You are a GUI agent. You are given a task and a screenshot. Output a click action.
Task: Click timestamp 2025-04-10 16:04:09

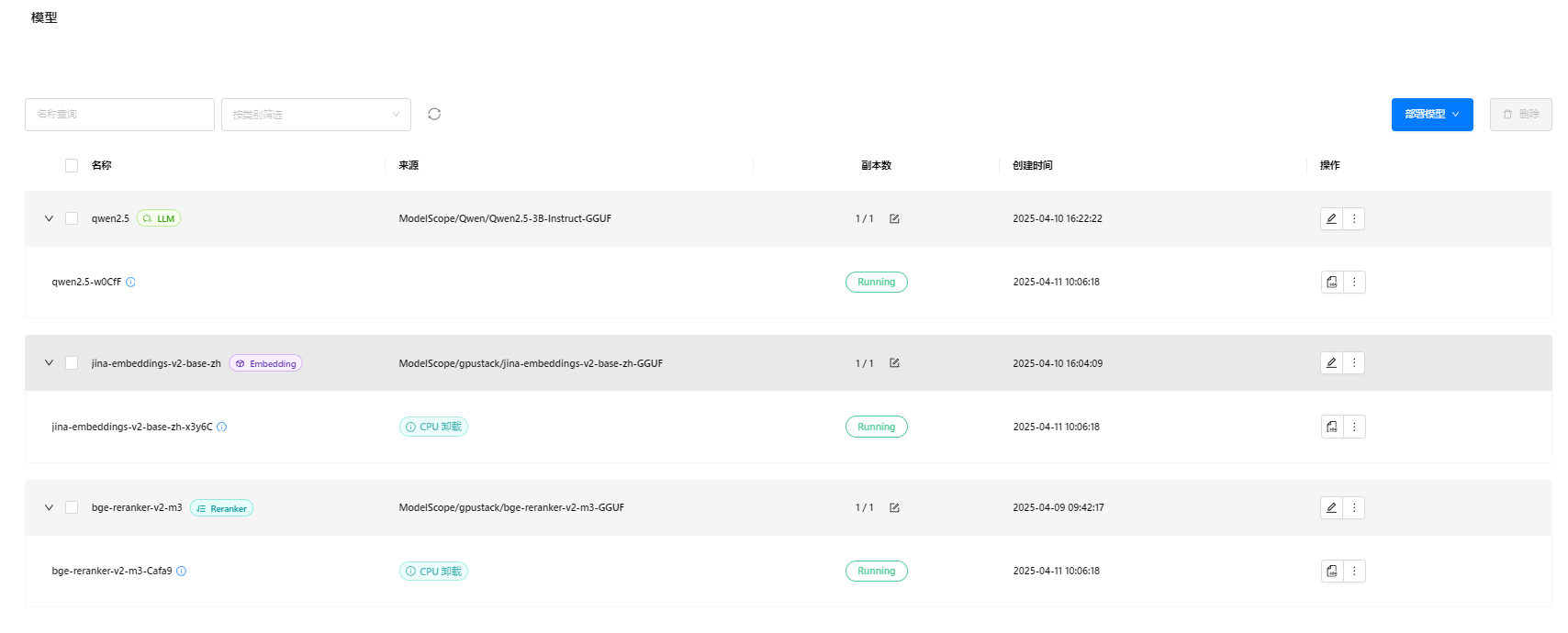pyautogui.click(x=1058, y=363)
